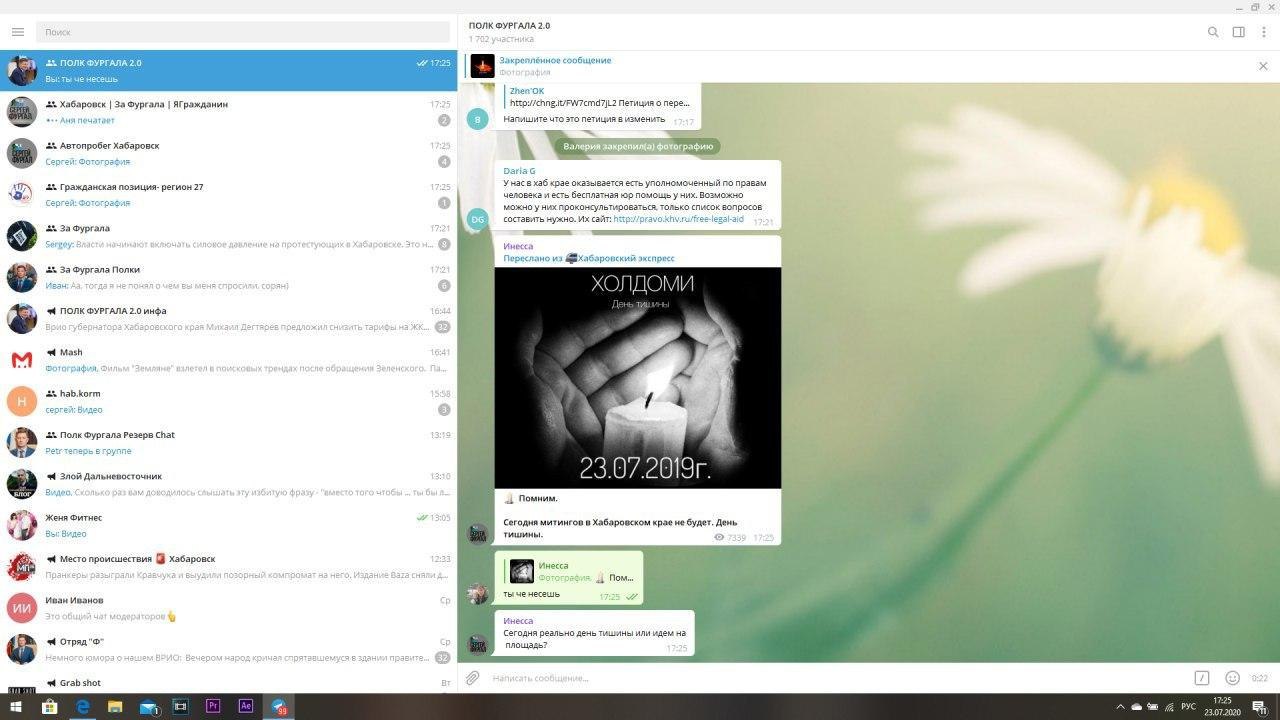Open the hamburger main menu
The height and width of the screenshot is (720, 1280).
[x=17, y=32]
